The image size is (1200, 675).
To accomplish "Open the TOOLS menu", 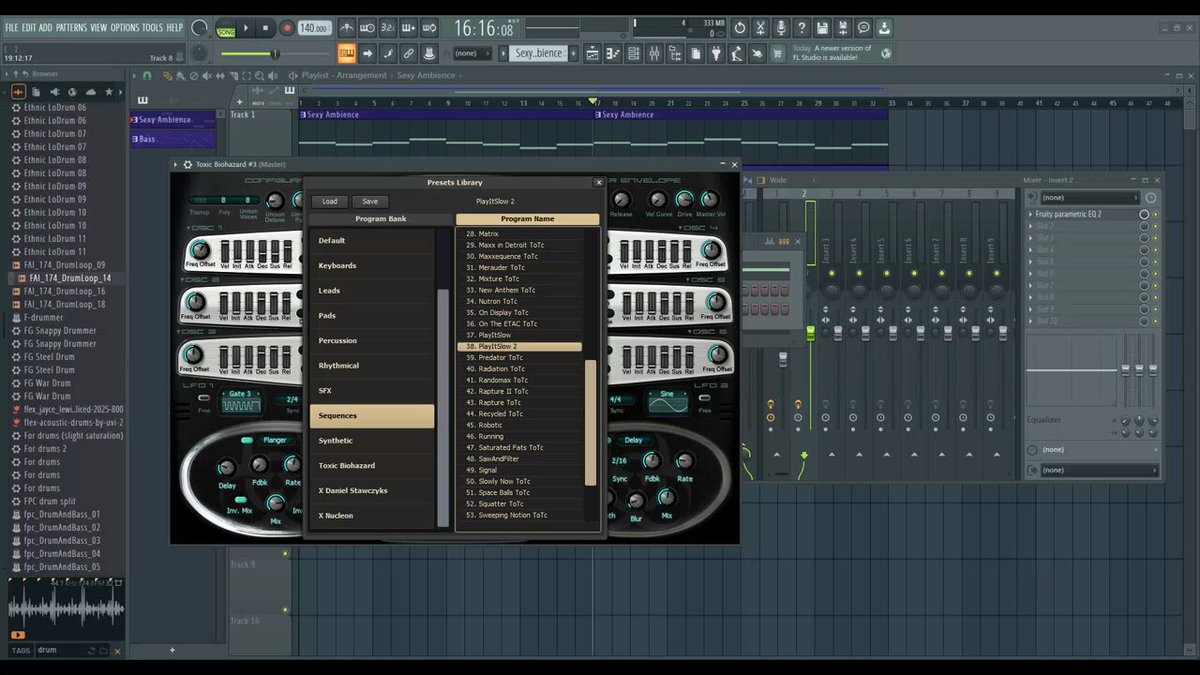I will 152,27.
